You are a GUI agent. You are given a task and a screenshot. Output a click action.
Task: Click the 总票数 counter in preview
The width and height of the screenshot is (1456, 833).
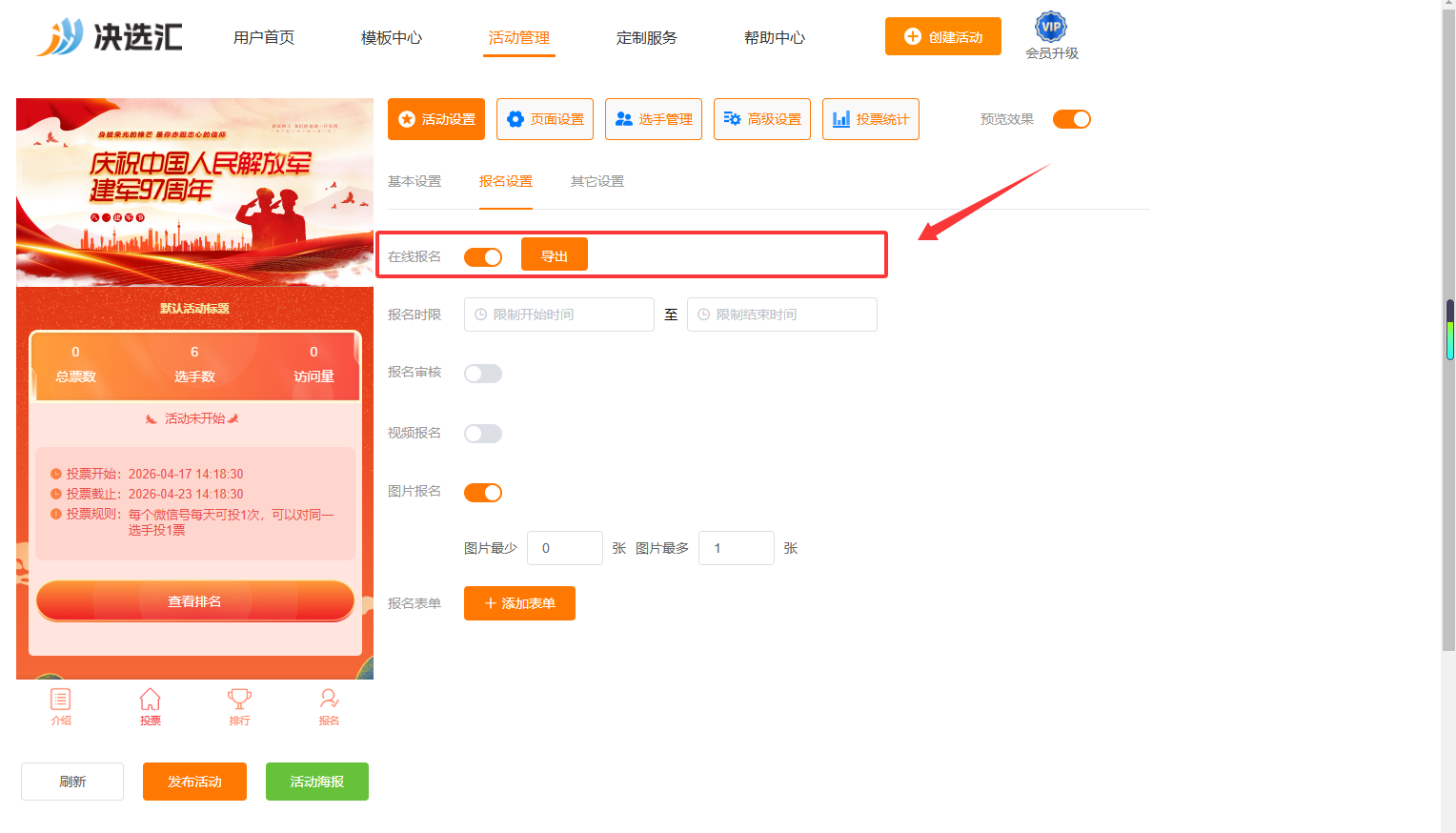(x=75, y=365)
